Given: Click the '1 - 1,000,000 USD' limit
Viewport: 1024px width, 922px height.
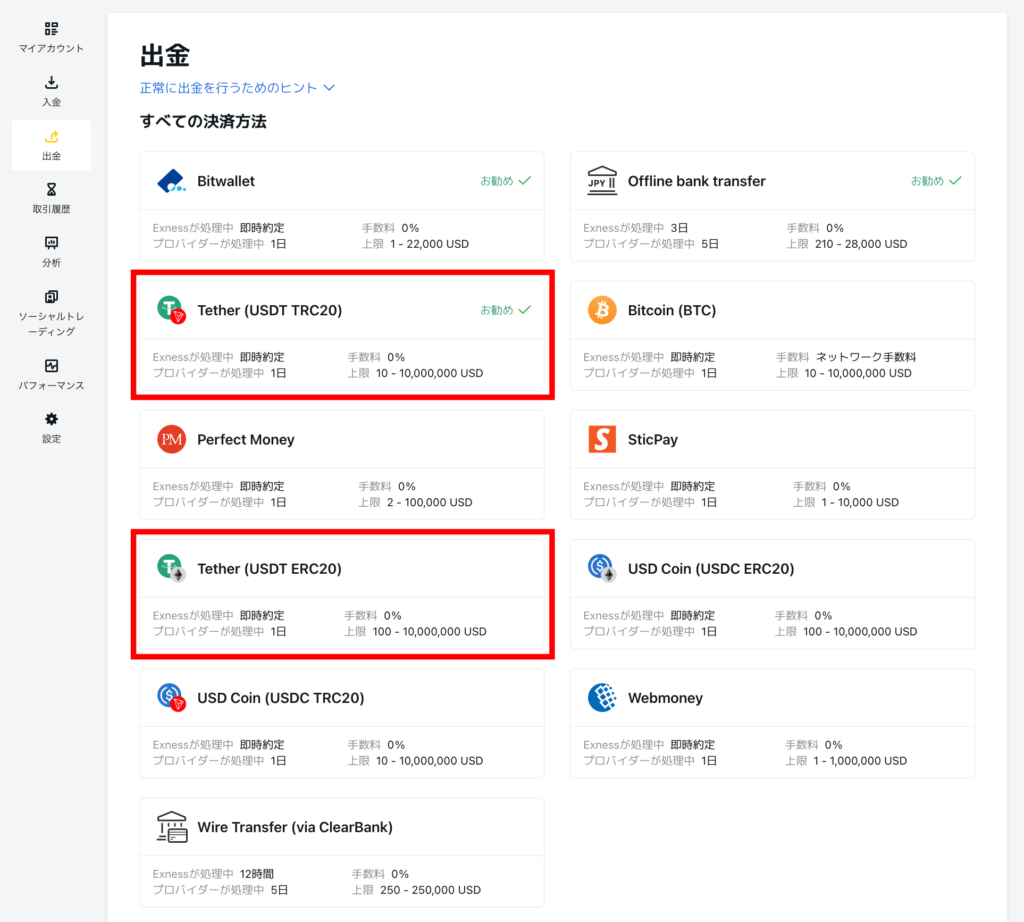Looking at the screenshot, I should click(860, 761).
